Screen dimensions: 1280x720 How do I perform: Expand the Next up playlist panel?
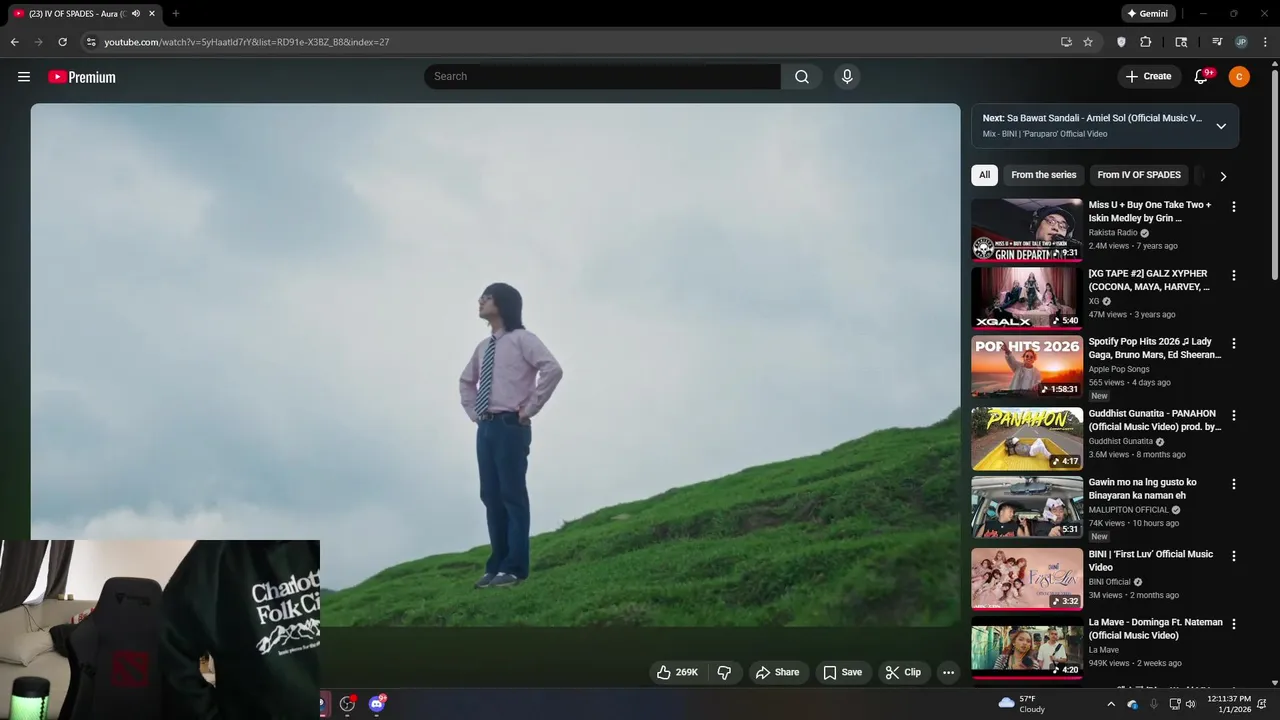(x=1221, y=126)
